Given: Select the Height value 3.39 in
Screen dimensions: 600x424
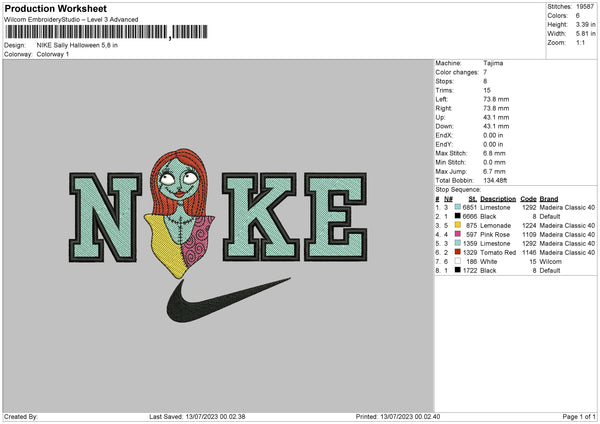Looking at the screenshot, I should click(585, 24).
